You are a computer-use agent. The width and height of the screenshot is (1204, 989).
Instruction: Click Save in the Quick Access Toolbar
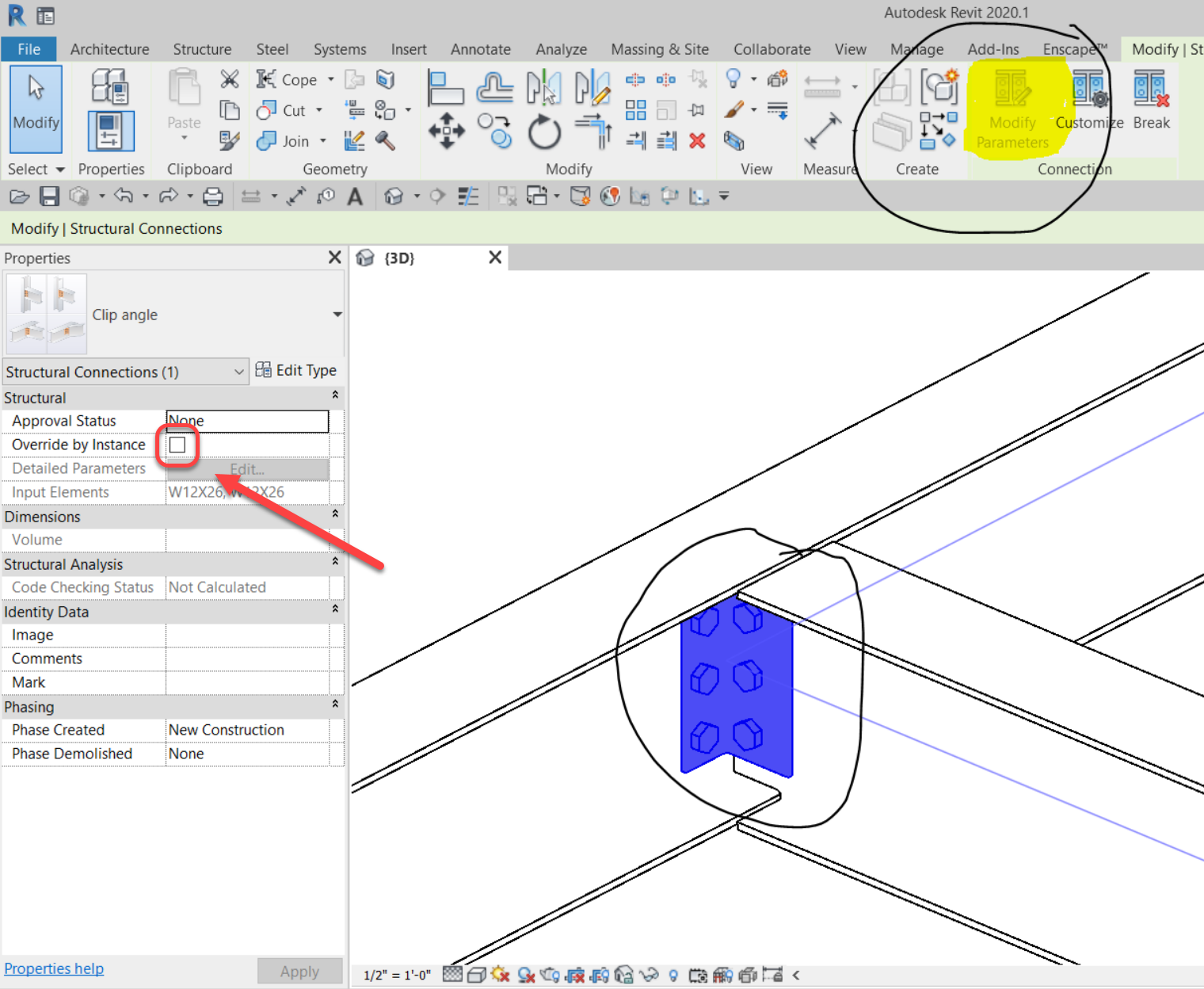[x=49, y=196]
